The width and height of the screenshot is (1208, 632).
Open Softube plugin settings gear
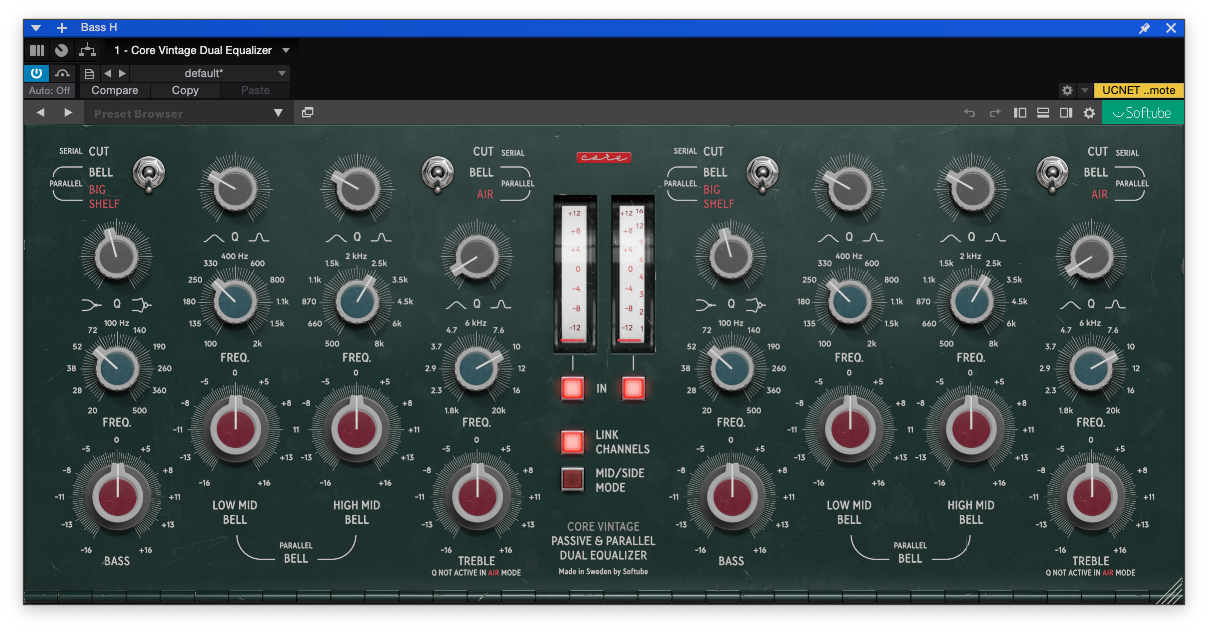point(1089,113)
